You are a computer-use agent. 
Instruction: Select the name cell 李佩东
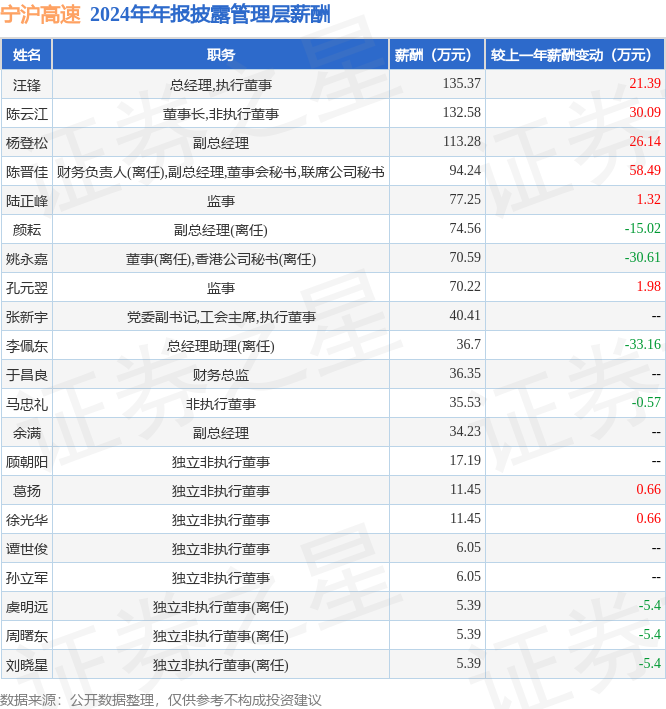tap(27, 345)
